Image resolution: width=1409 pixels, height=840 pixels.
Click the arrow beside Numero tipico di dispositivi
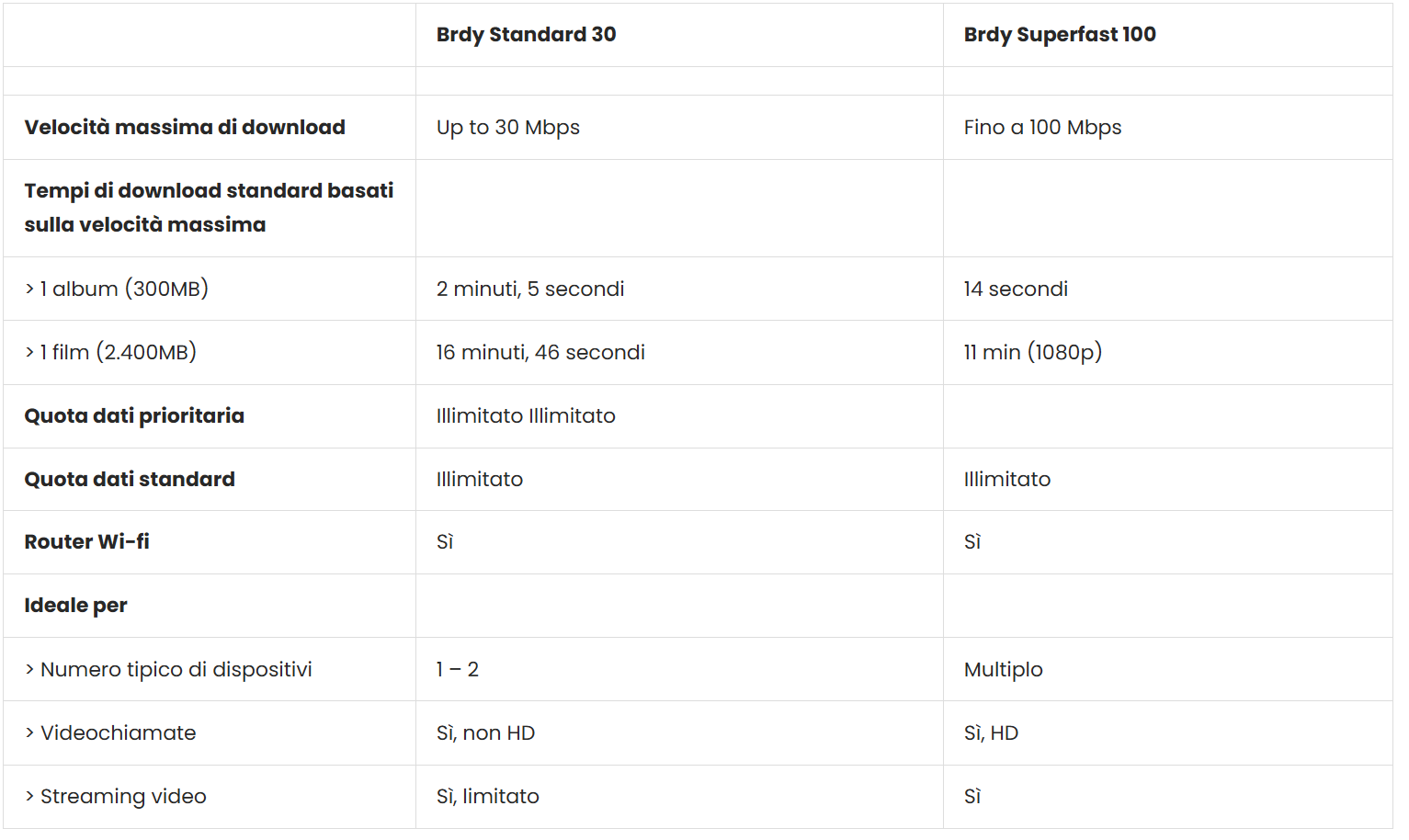point(29,670)
